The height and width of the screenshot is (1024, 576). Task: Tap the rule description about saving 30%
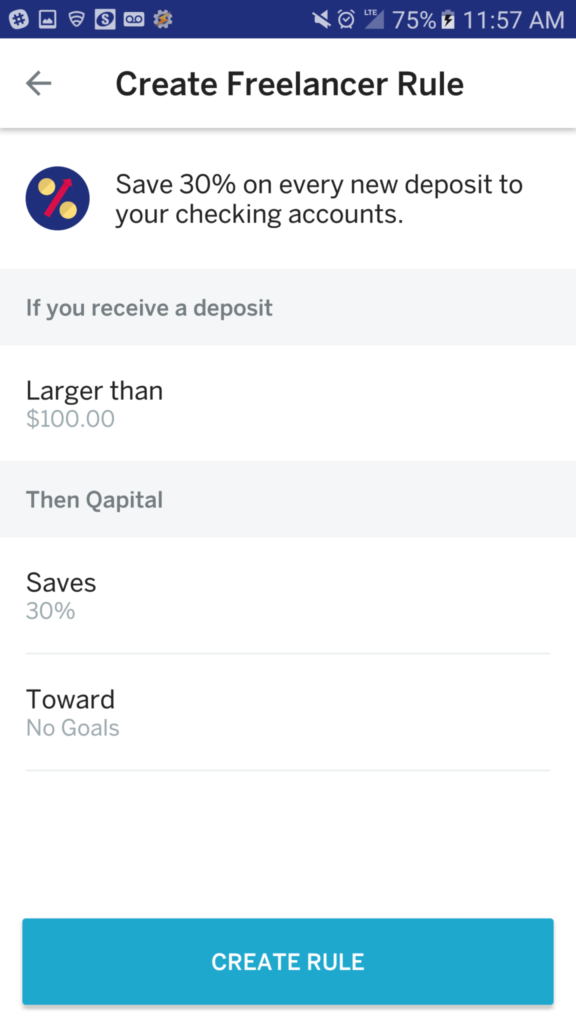319,199
